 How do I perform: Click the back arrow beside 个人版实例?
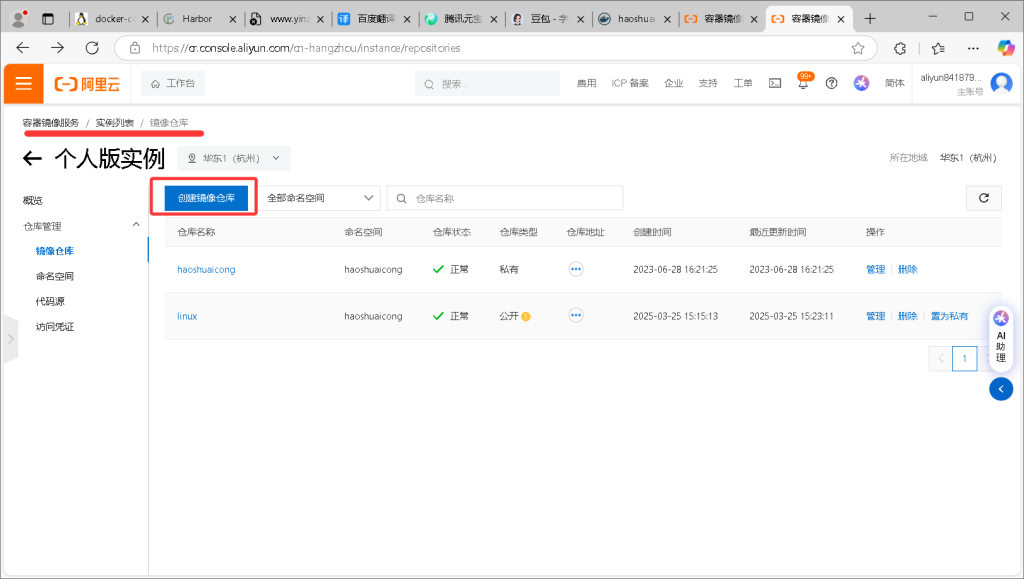(x=33, y=158)
